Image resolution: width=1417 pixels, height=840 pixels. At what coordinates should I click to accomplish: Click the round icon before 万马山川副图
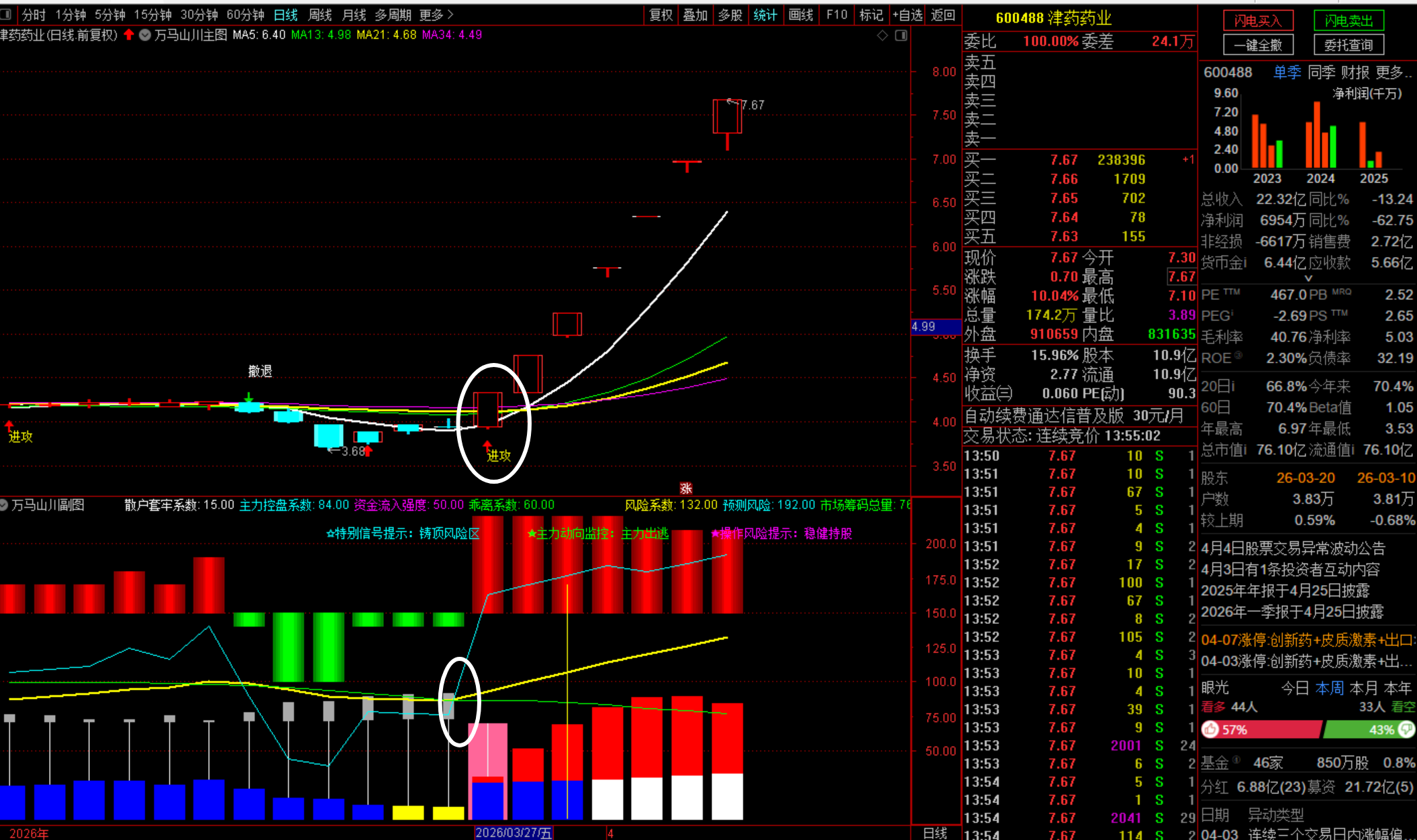tap(3, 505)
